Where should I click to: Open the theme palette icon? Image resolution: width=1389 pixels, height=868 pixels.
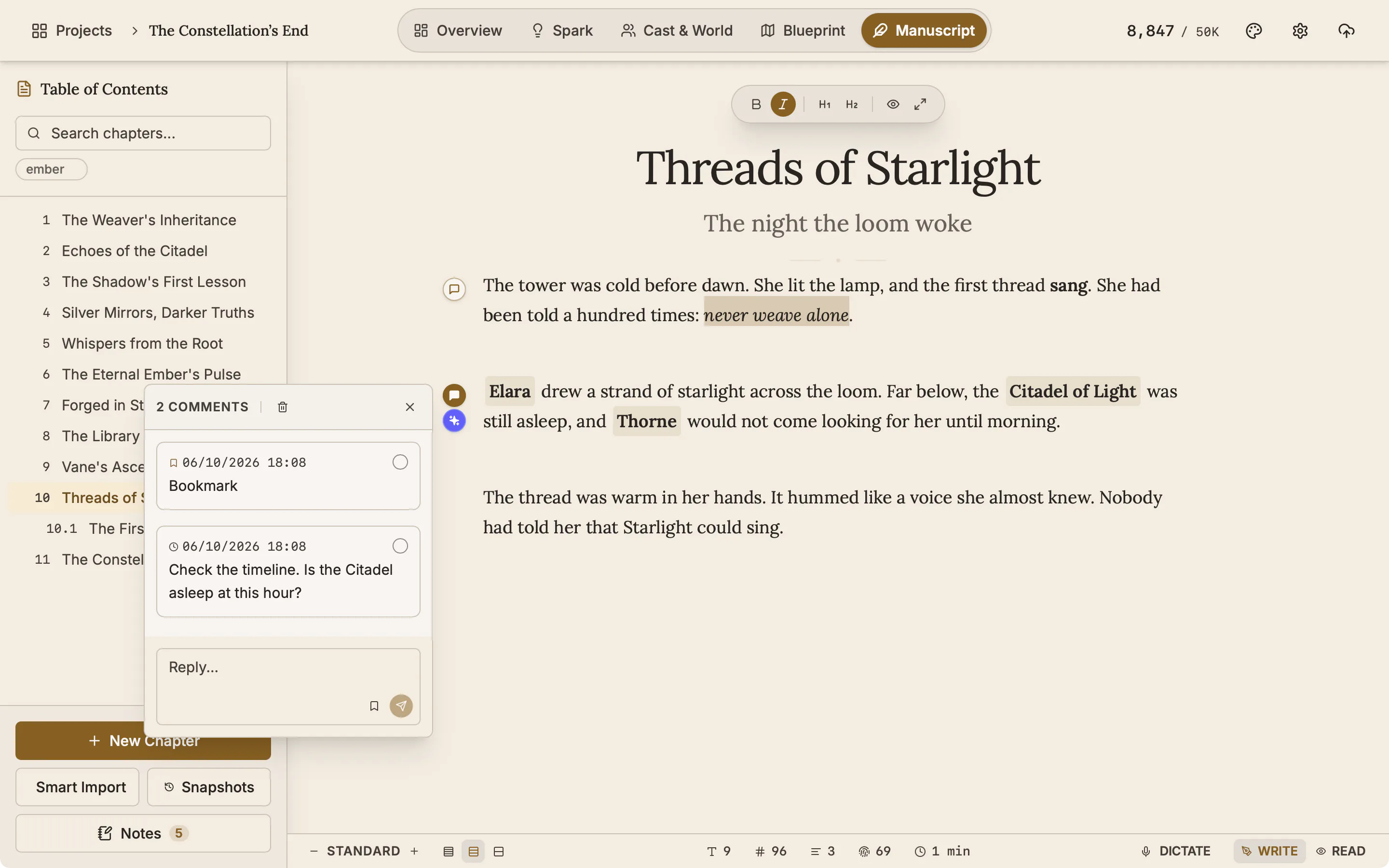1253,30
